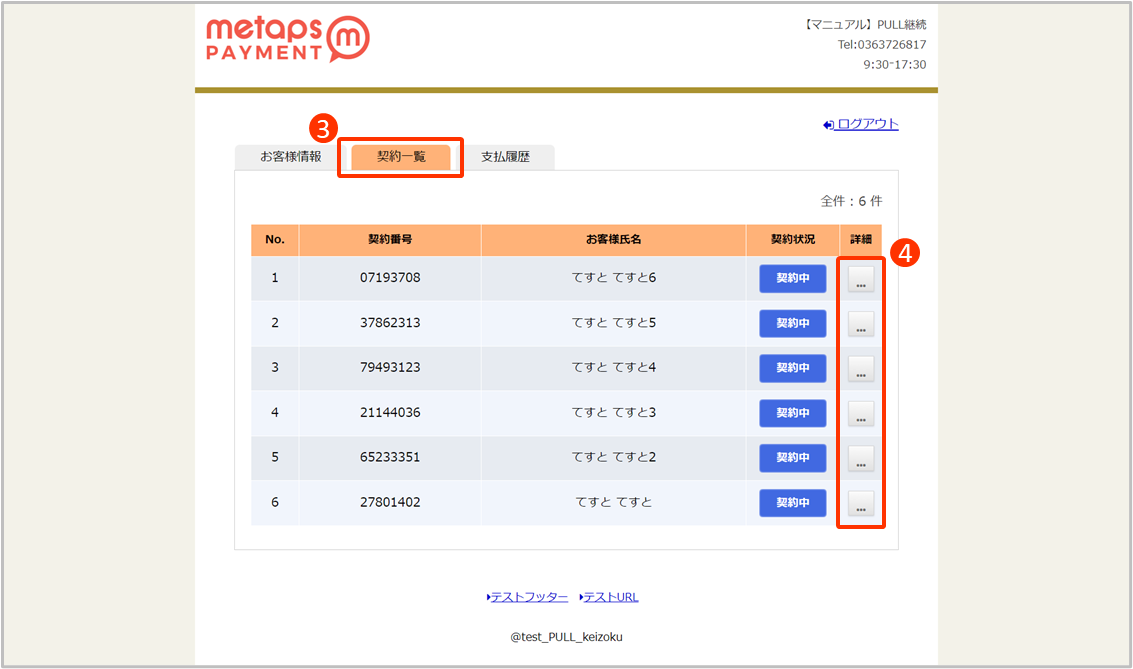Open details for contract 21144036
Viewport: 1133px width, 669px height.
click(x=861, y=413)
